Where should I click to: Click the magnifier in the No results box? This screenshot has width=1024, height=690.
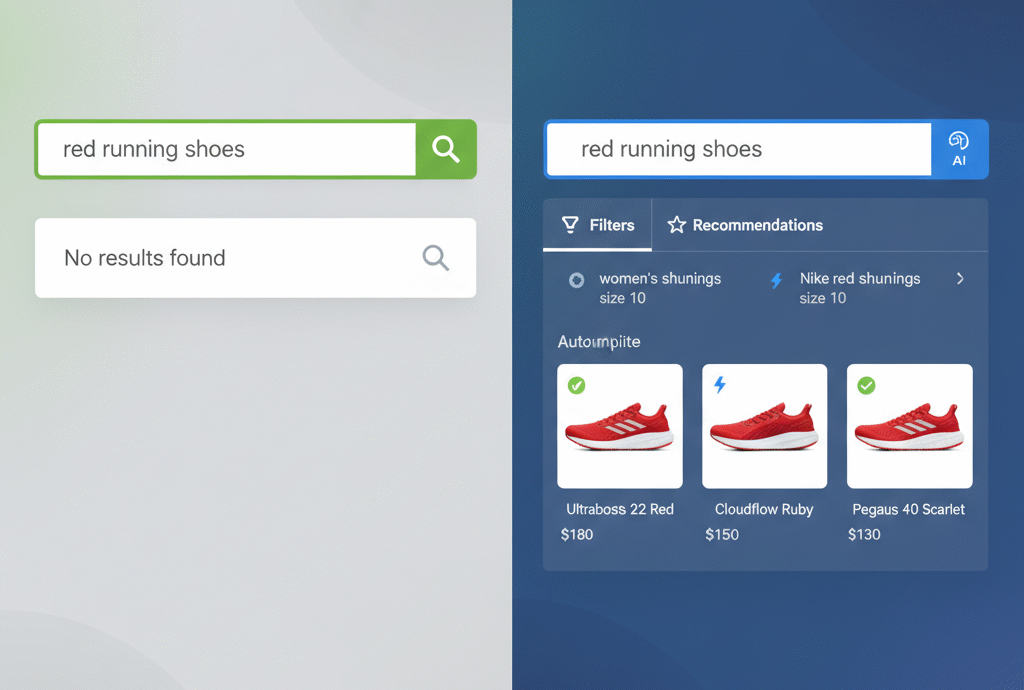(435, 257)
